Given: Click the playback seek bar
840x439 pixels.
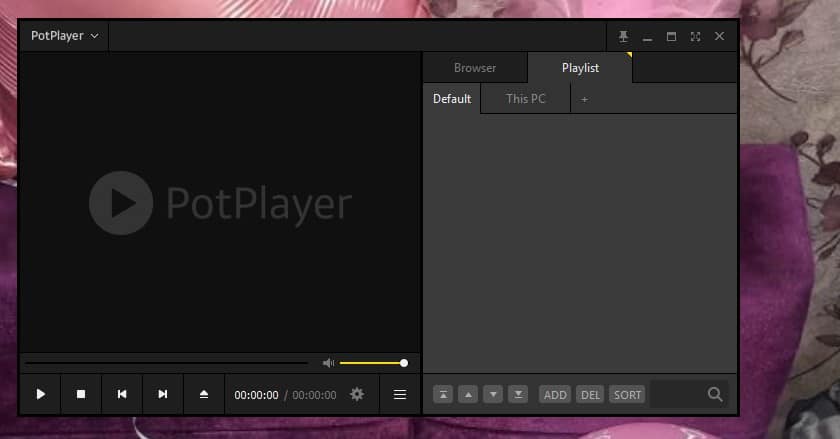Looking at the screenshot, I should pyautogui.click(x=167, y=363).
